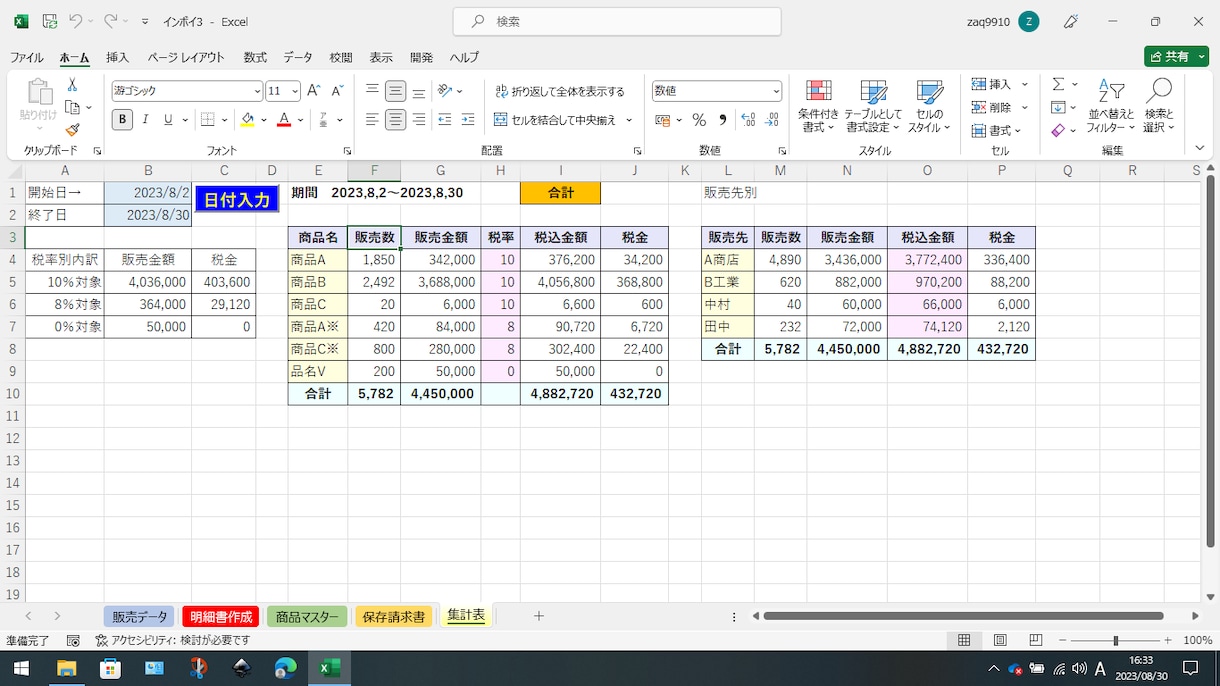Screen dimensions: 1220x686
Task: Click the 共有 (Share) button
Action: 1176,57
